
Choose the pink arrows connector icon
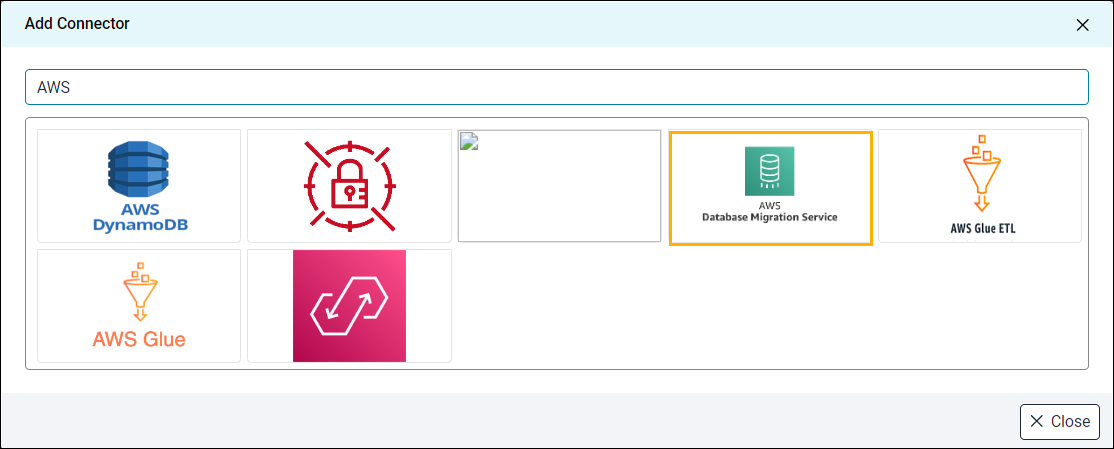pos(350,305)
